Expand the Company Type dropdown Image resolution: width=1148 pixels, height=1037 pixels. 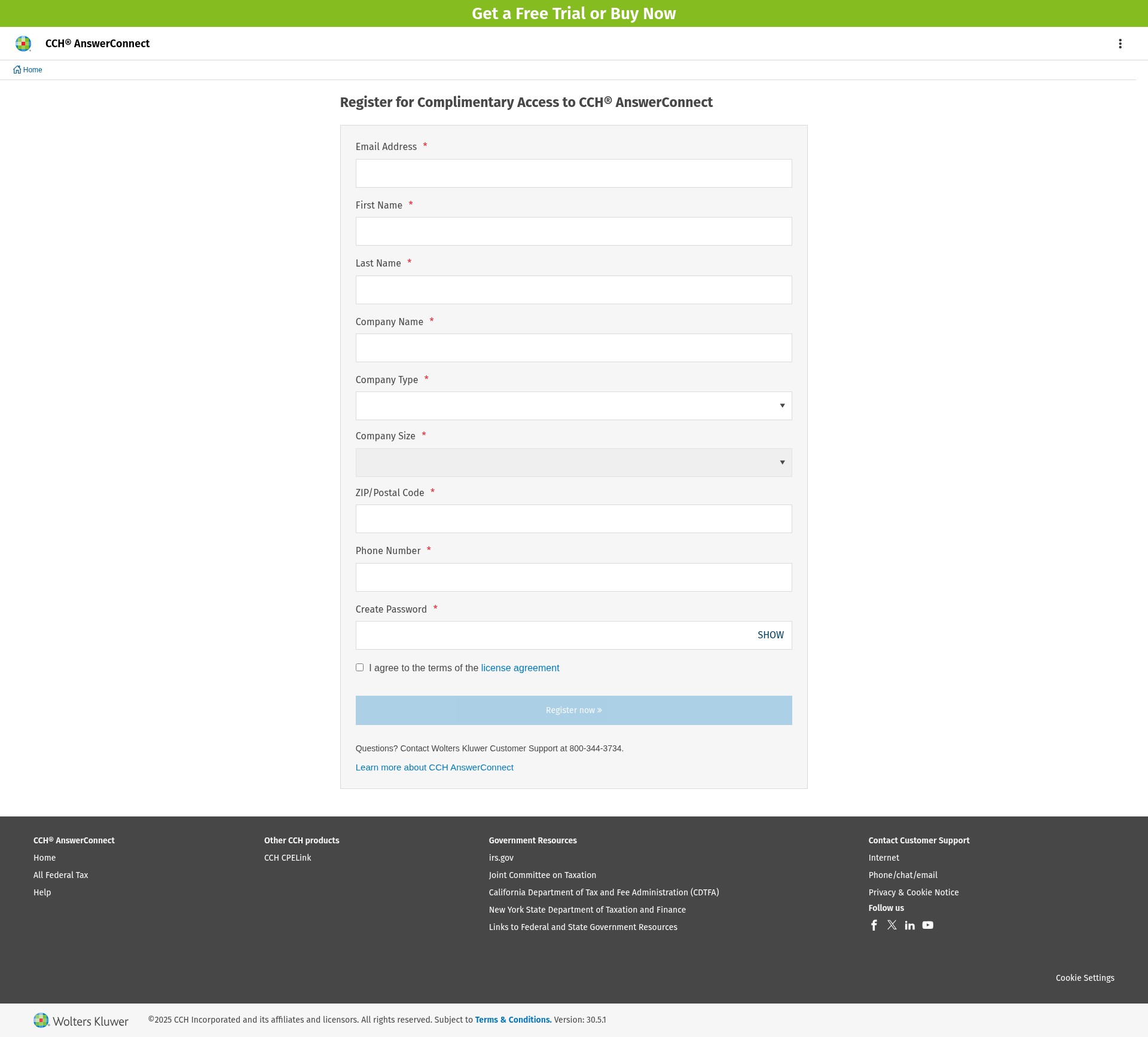click(x=573, y=406)
